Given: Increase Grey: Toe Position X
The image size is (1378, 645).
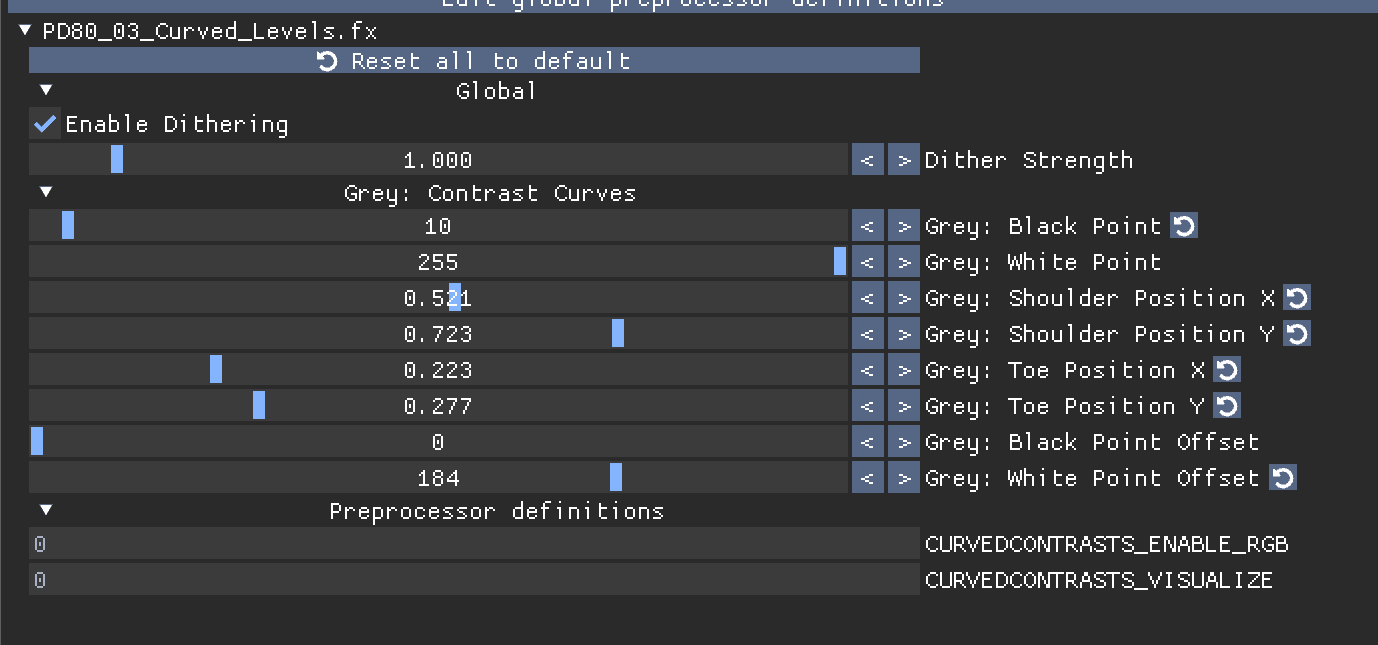Looking at the screenshot, I should click(904, 370).
